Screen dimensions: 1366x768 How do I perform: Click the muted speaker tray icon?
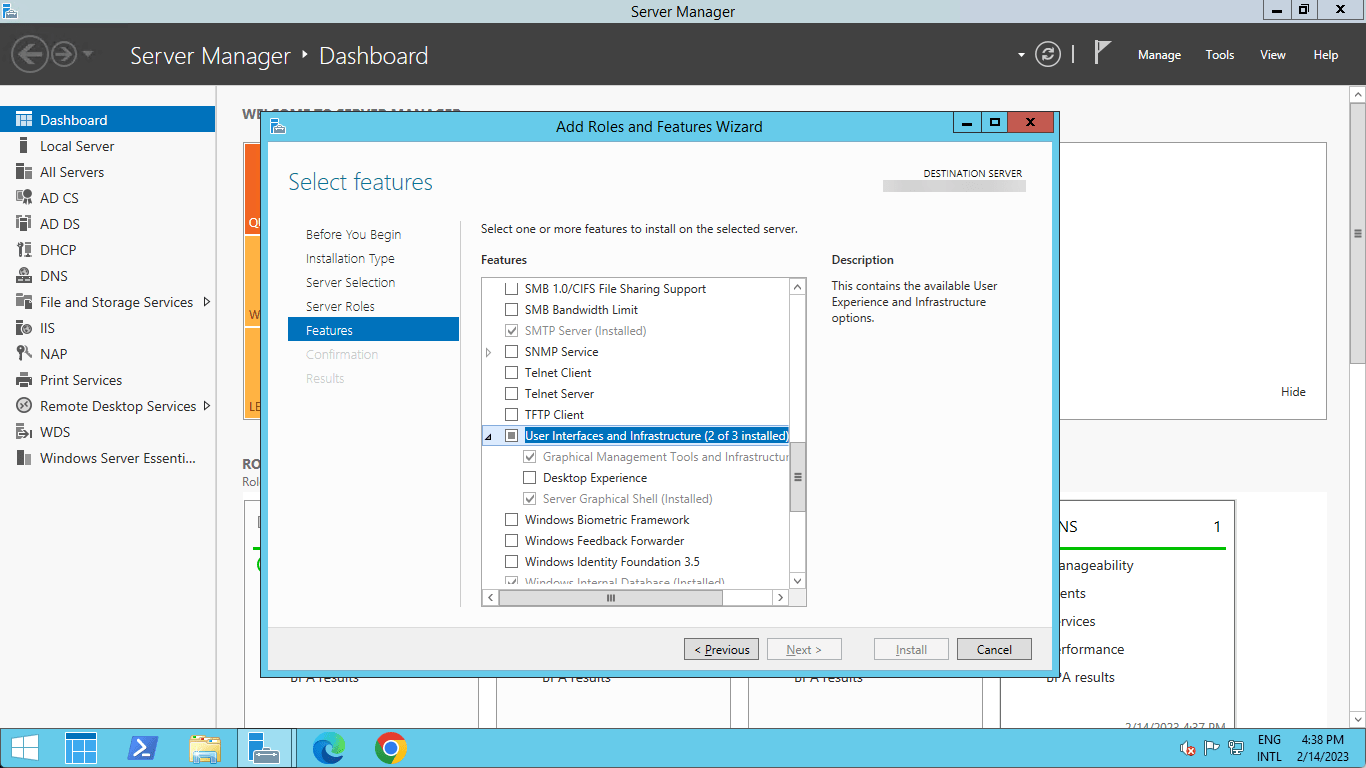pos(1188,747)
